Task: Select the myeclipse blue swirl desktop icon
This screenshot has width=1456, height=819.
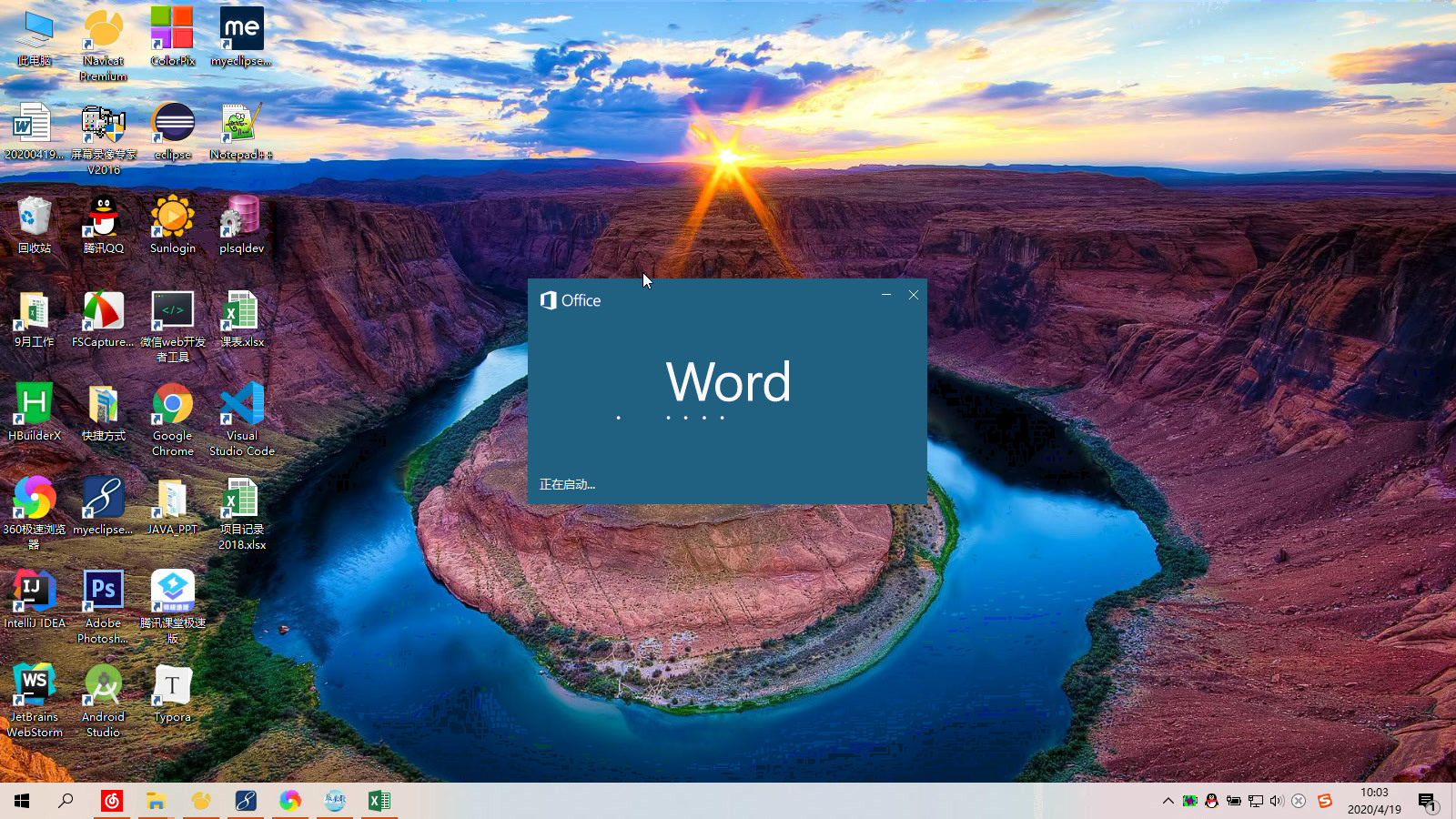Action: [x=103, y=507]
